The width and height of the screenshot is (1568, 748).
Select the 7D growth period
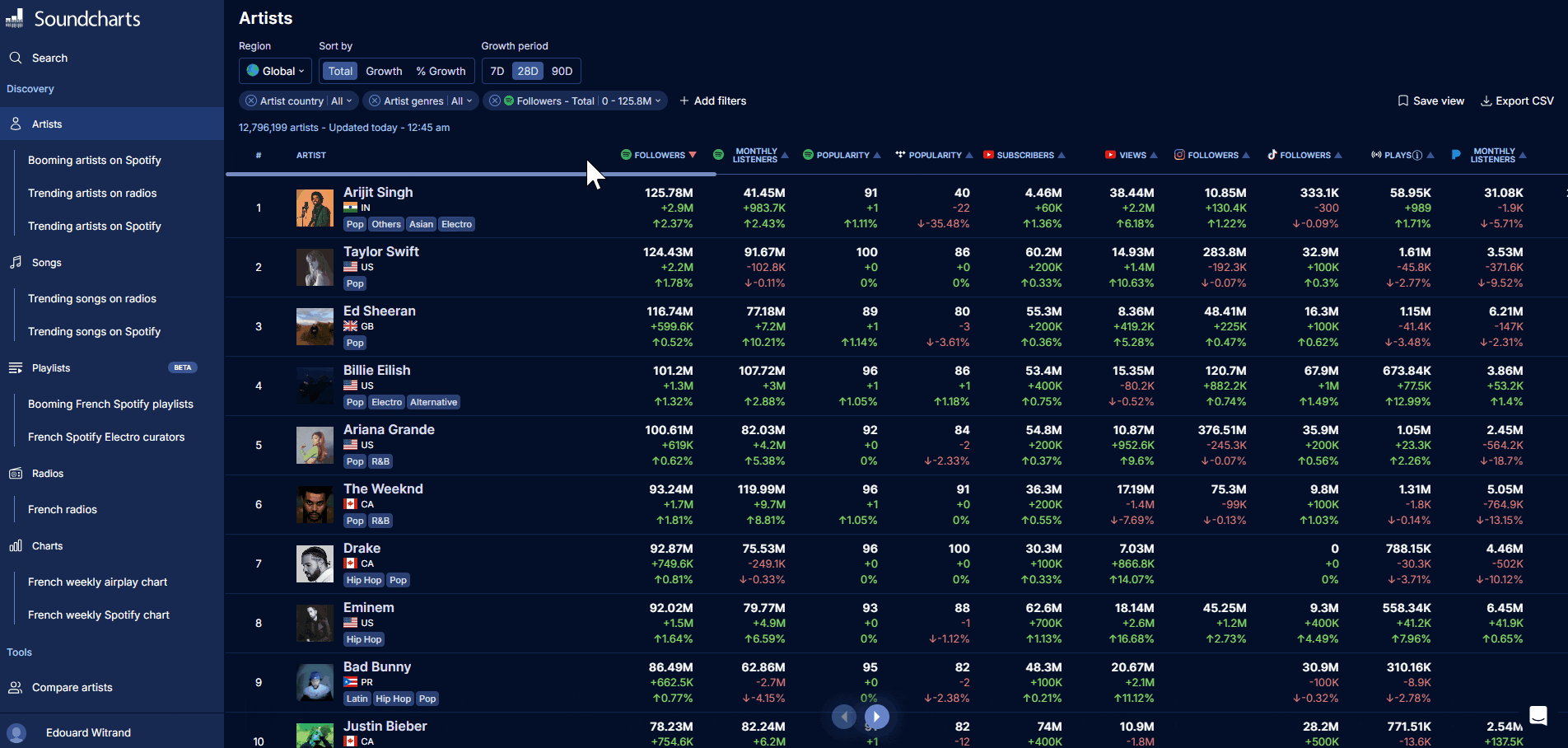tap(497, 71)
